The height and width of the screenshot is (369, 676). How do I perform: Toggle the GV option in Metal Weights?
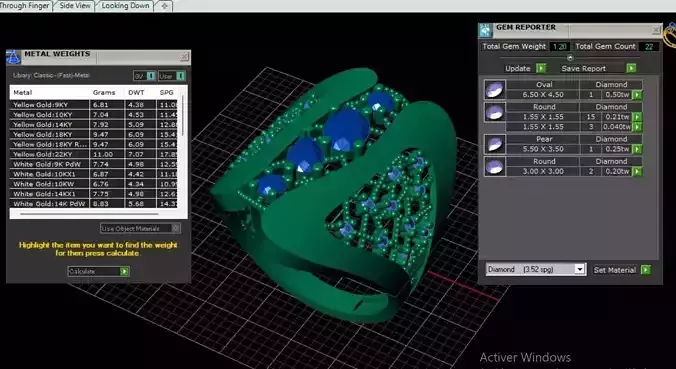click(x=144, y=76)
